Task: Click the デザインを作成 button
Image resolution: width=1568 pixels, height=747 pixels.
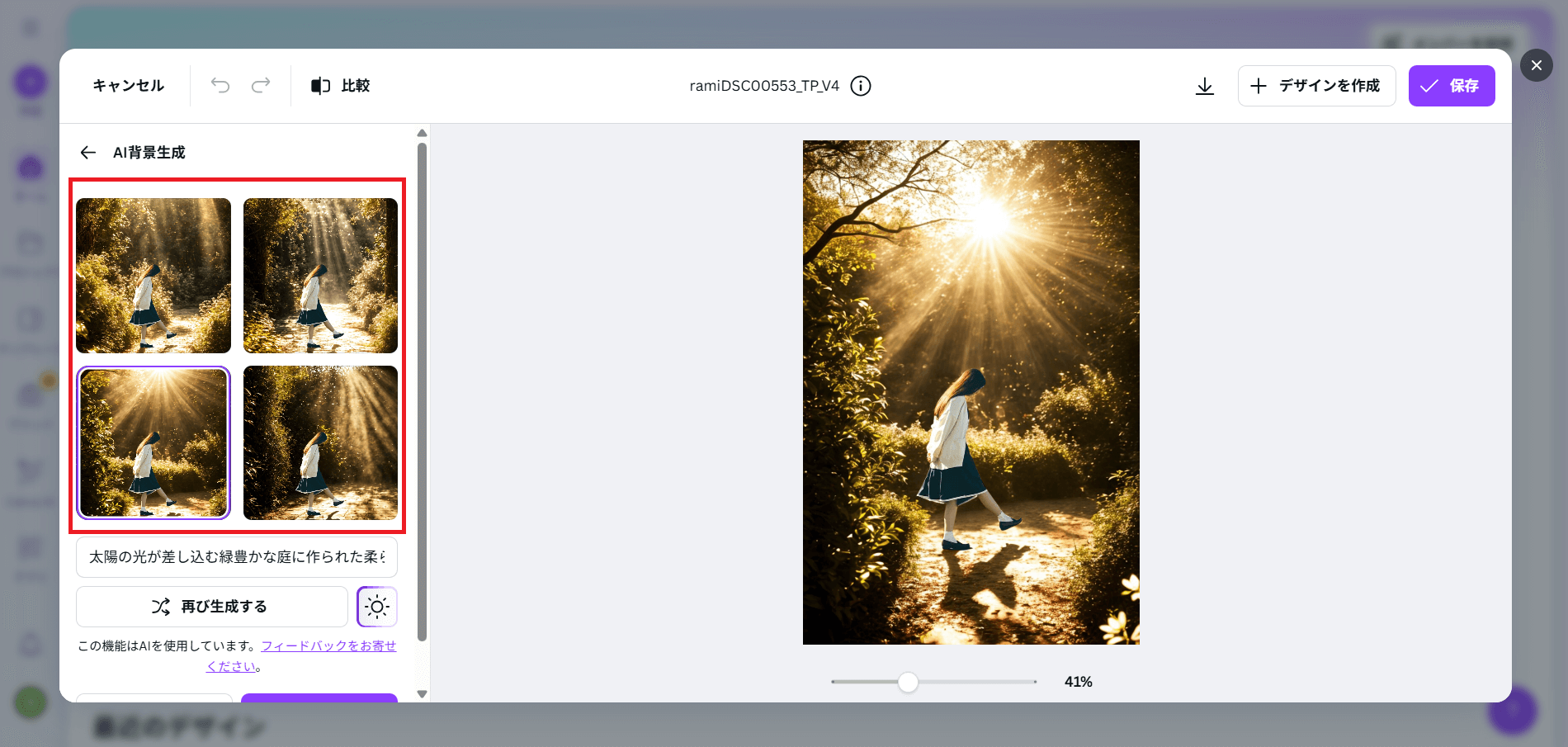Action: [x=1316, y=86]
